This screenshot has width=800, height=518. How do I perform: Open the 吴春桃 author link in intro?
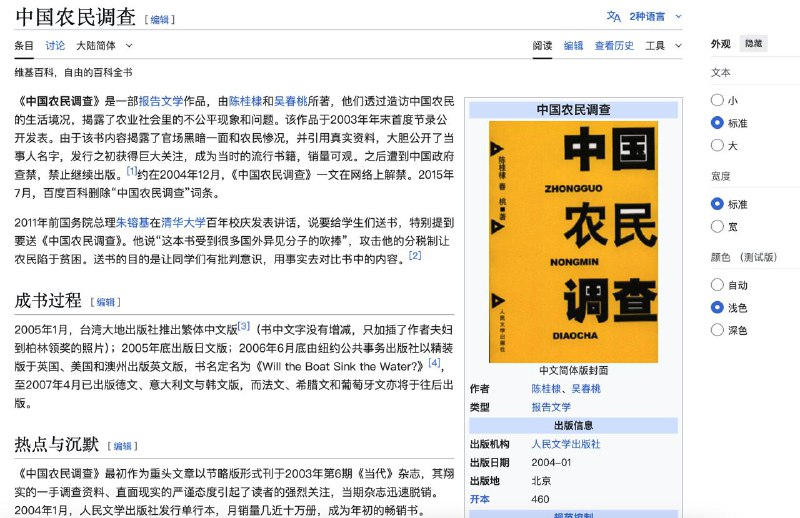pyautogui.click(x=291, y=101)
